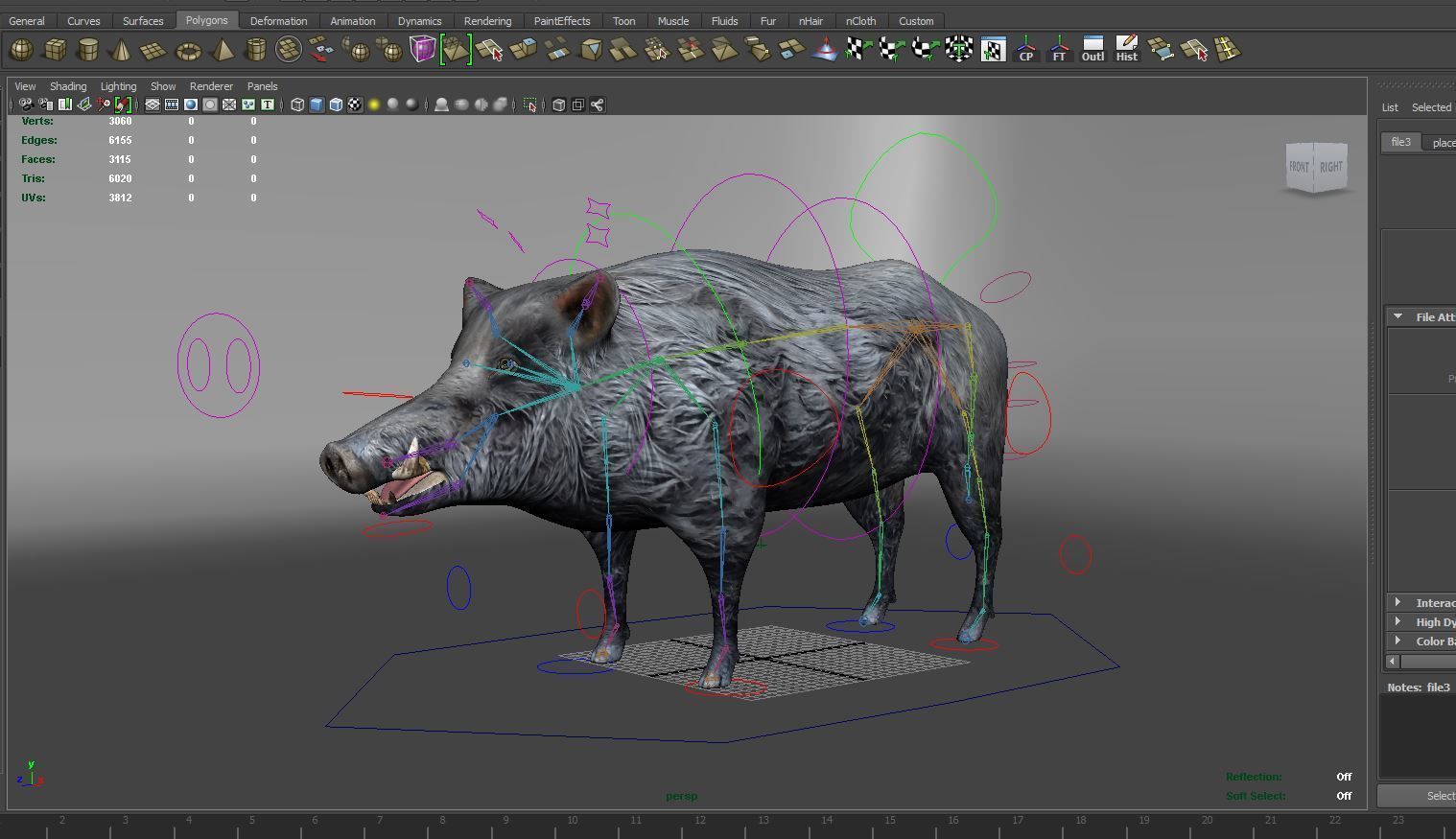Viewport: 1456px width, 839px height.
Task: Create a polygon pipe from the shelf
Action: [x=255, y=49]
